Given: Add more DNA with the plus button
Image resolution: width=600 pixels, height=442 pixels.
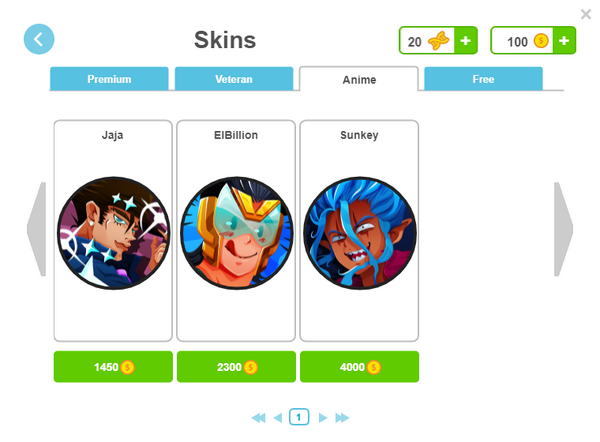Looking at the screenshot, I should click(465, 41).
